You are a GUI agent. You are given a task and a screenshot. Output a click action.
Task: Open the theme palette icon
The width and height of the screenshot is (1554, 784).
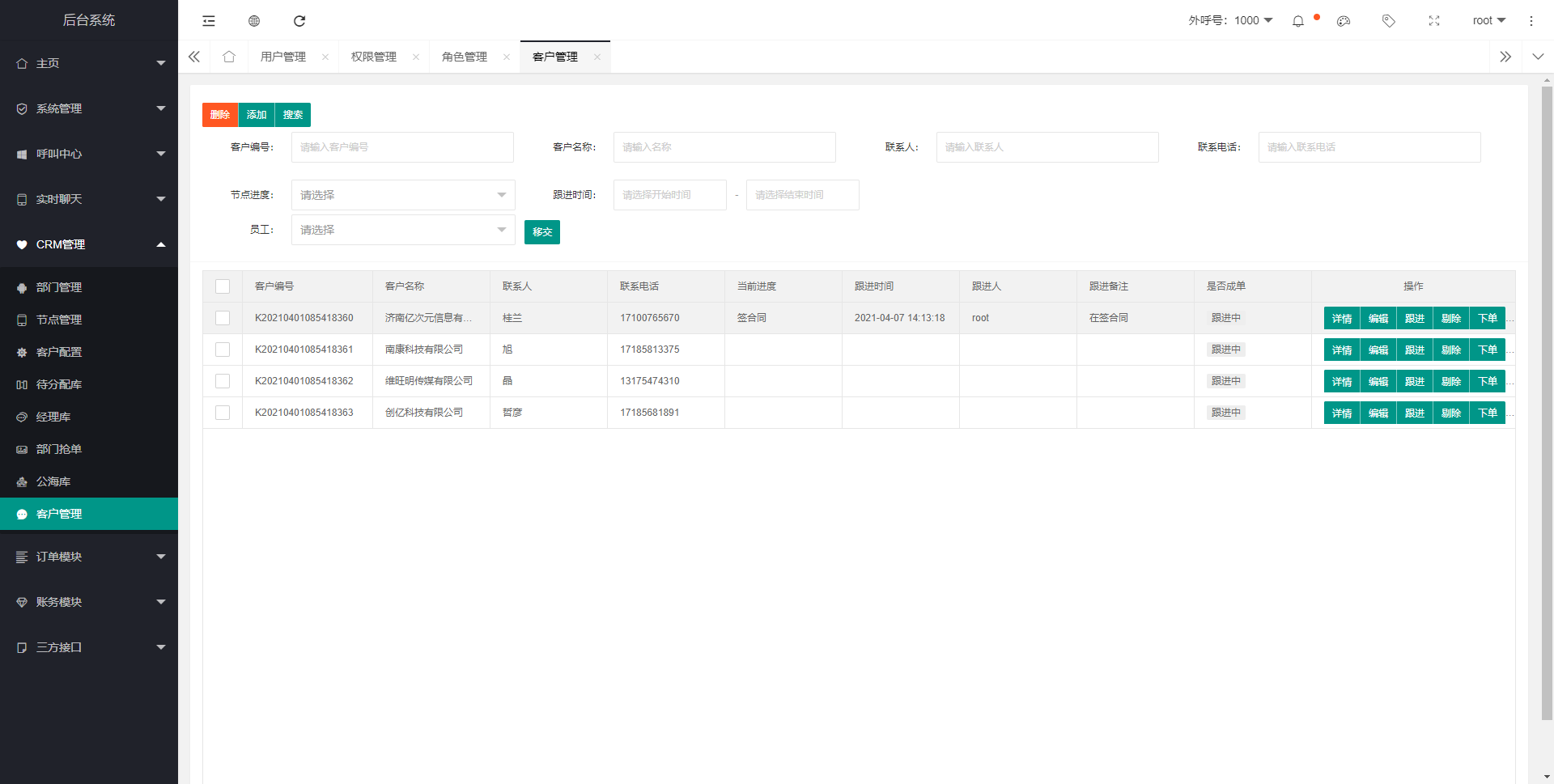[1344, 21]
